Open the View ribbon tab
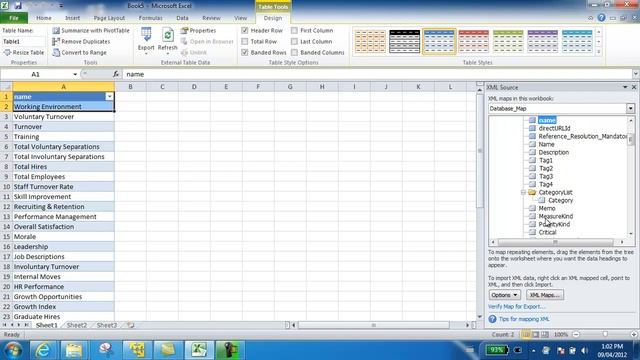The height and width of the screenshot is (360, 640). pos(240,18)
